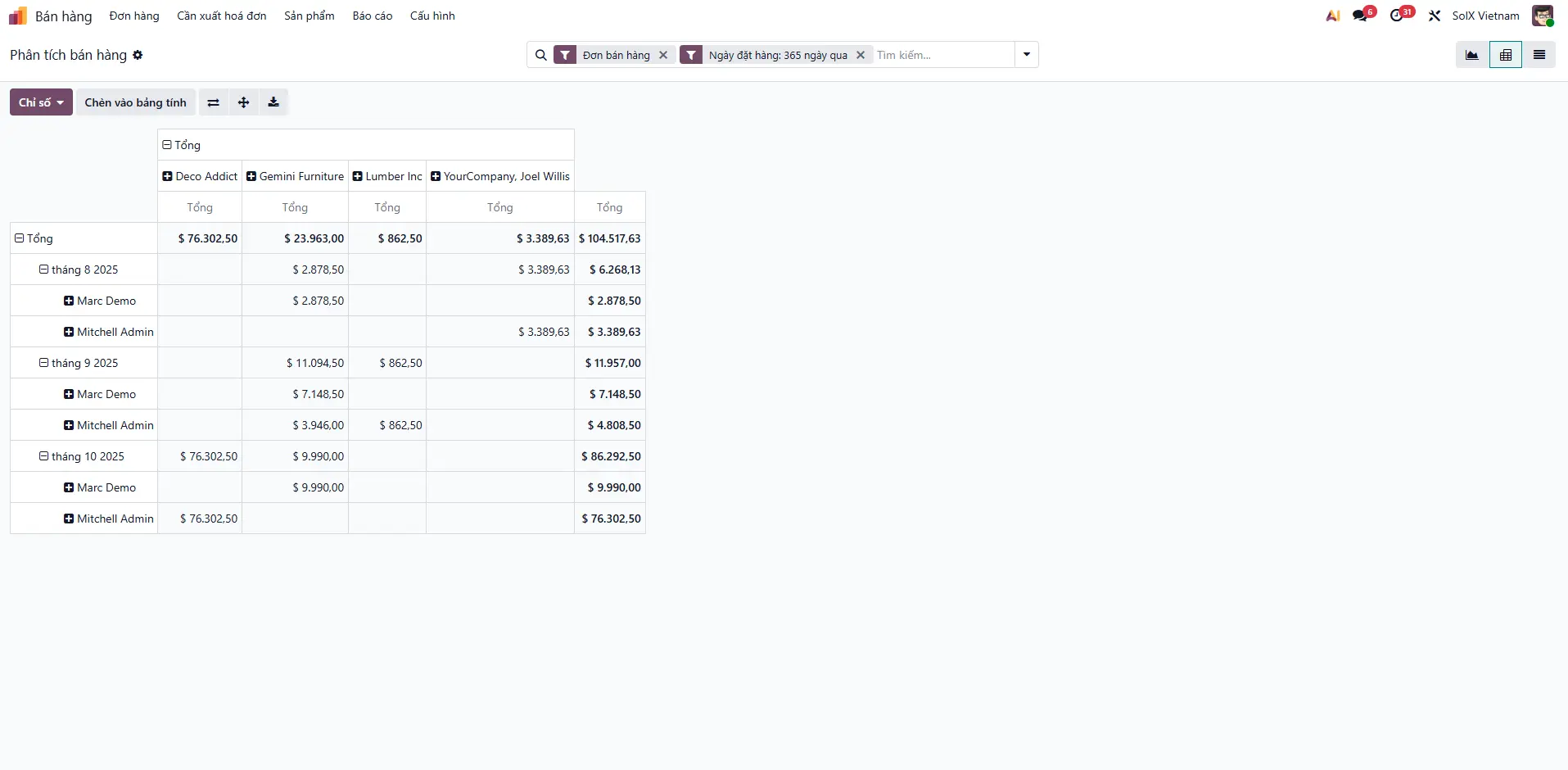The width and height of the screenshot is (1568, 770).
Task: Expand the Gemini Furniture column
Action: click(x=295, y=176)
